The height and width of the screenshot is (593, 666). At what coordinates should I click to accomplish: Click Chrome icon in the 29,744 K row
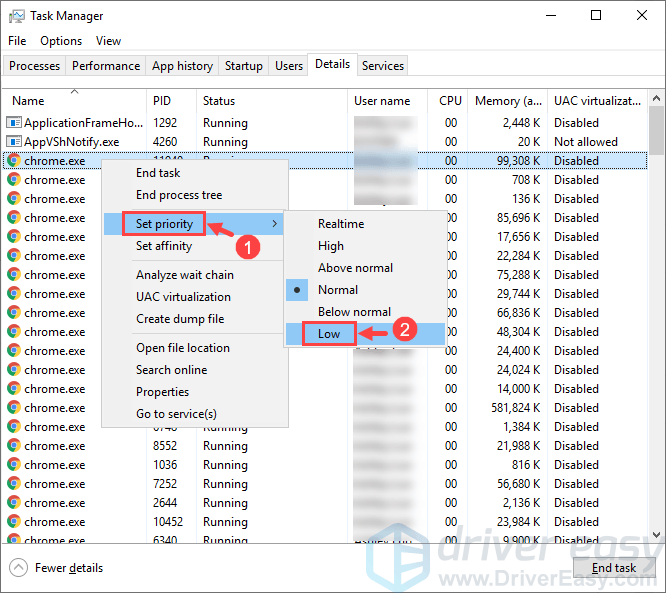14,294
